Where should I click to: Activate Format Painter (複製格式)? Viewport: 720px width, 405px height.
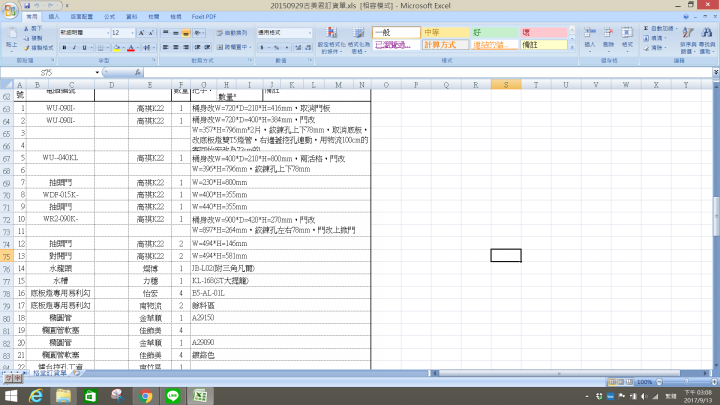[x=39, y=48]
